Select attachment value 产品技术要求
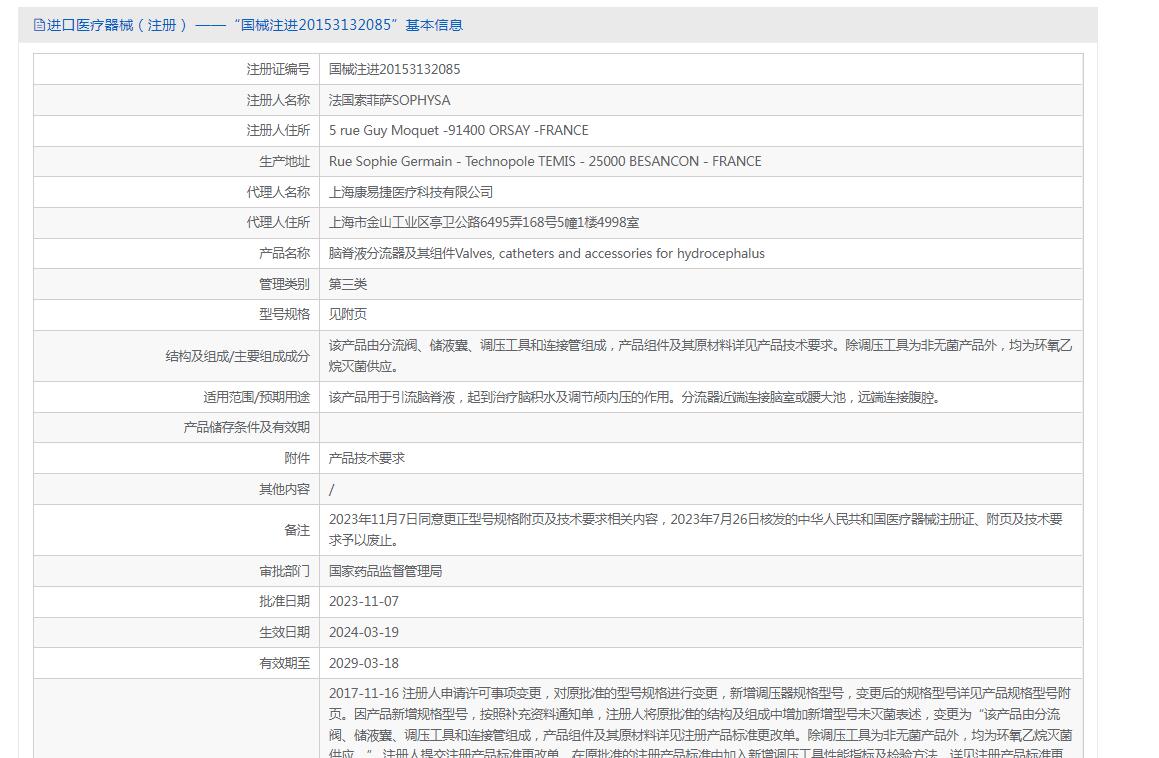Viewport: 1159px width, 758px height. tap(367, 458)
